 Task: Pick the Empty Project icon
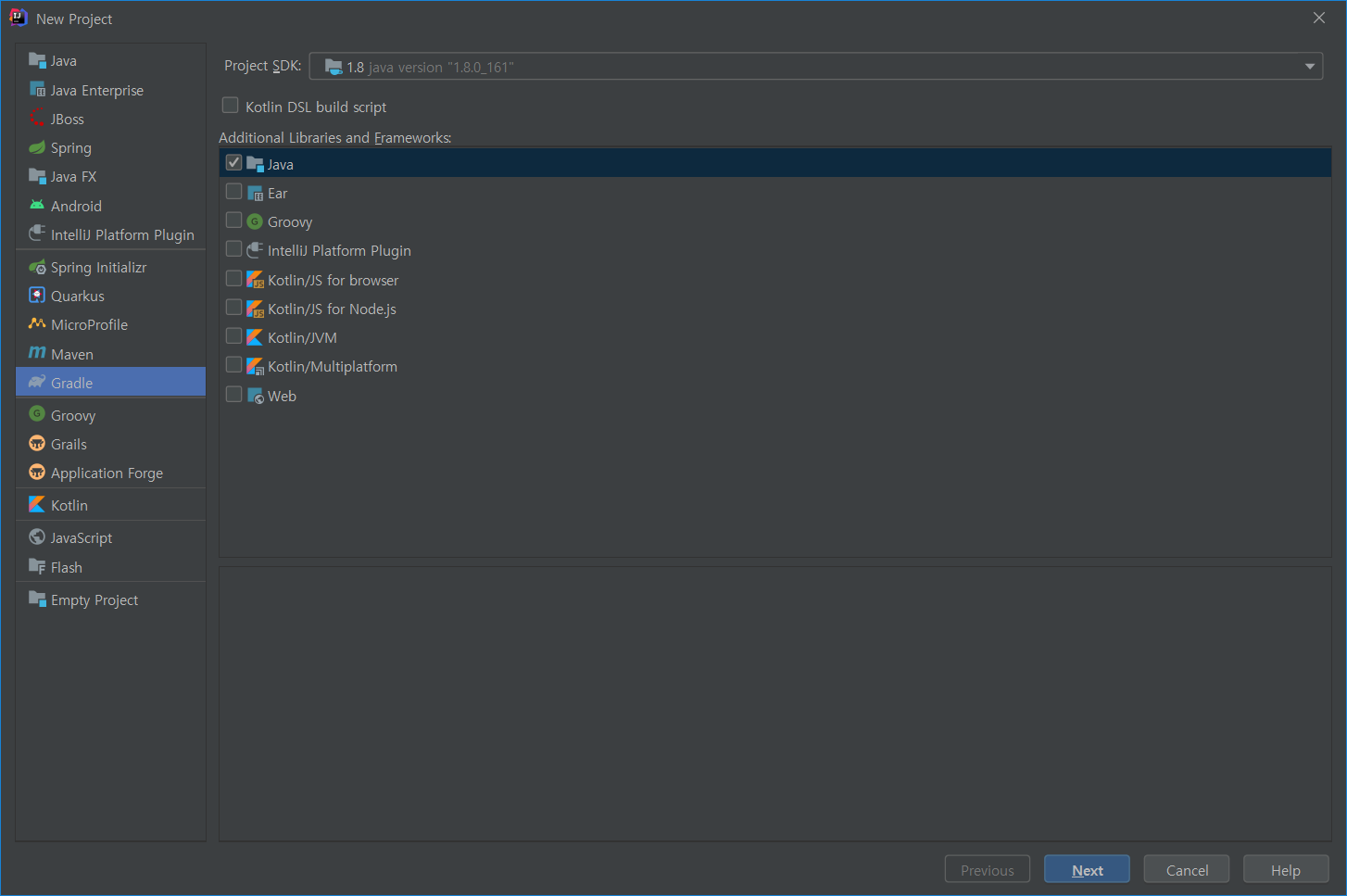coord(37,599)
